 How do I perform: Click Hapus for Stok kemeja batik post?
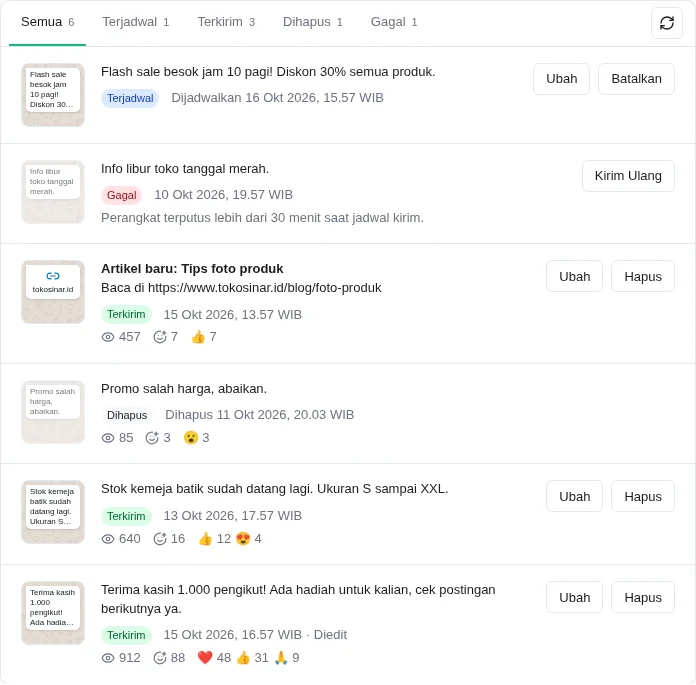pos(643,496)
